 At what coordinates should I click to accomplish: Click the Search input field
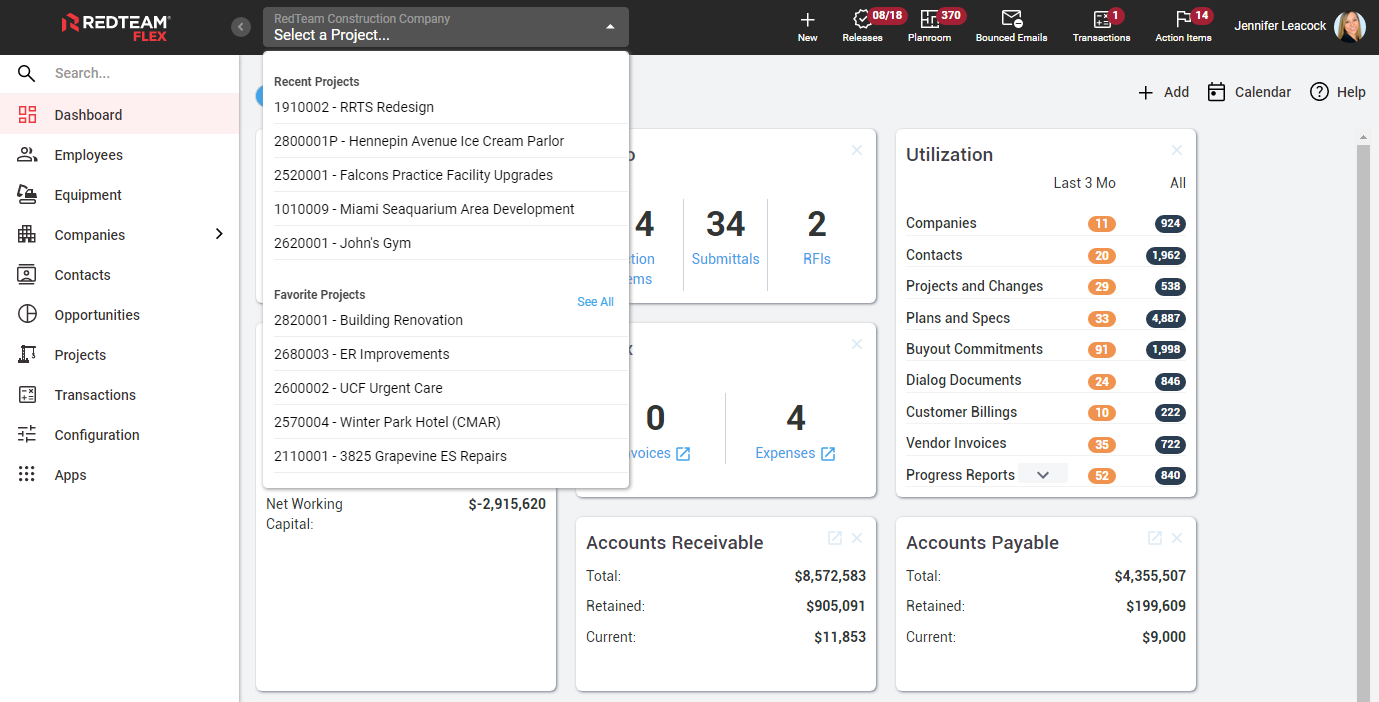(130, 73)
